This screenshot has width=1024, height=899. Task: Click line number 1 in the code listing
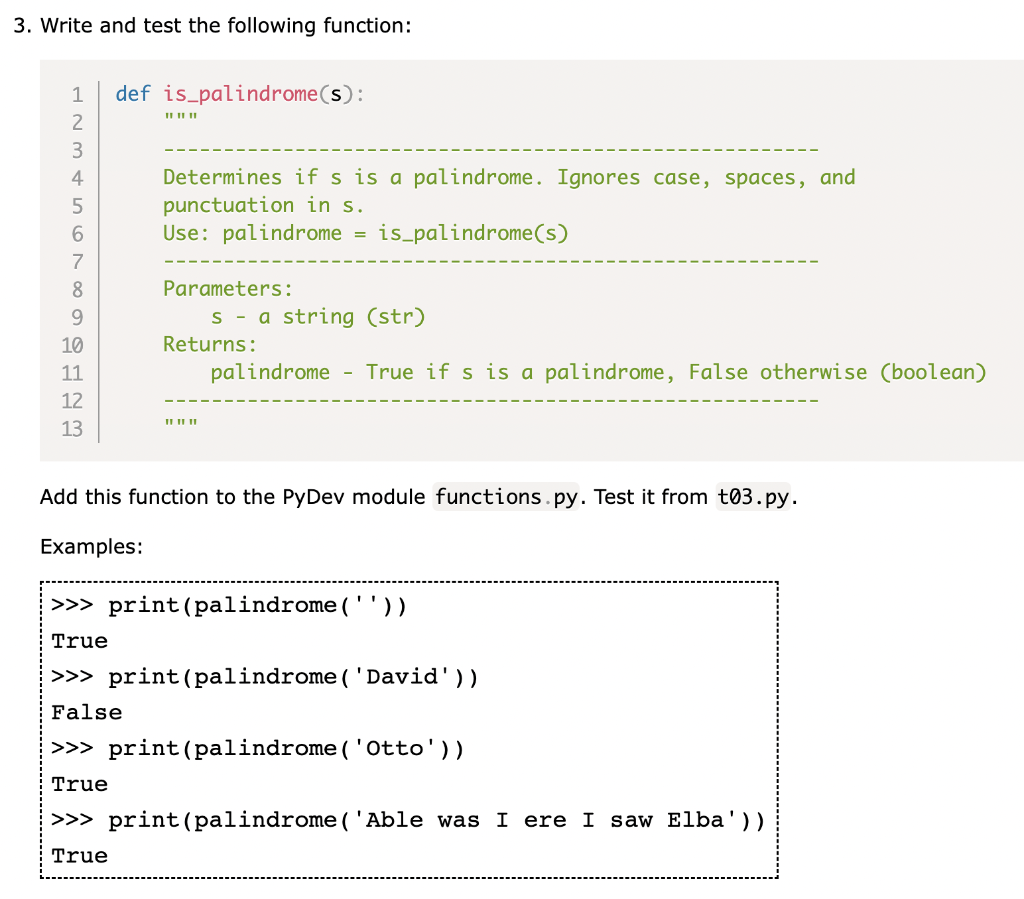tap(77, 94)
